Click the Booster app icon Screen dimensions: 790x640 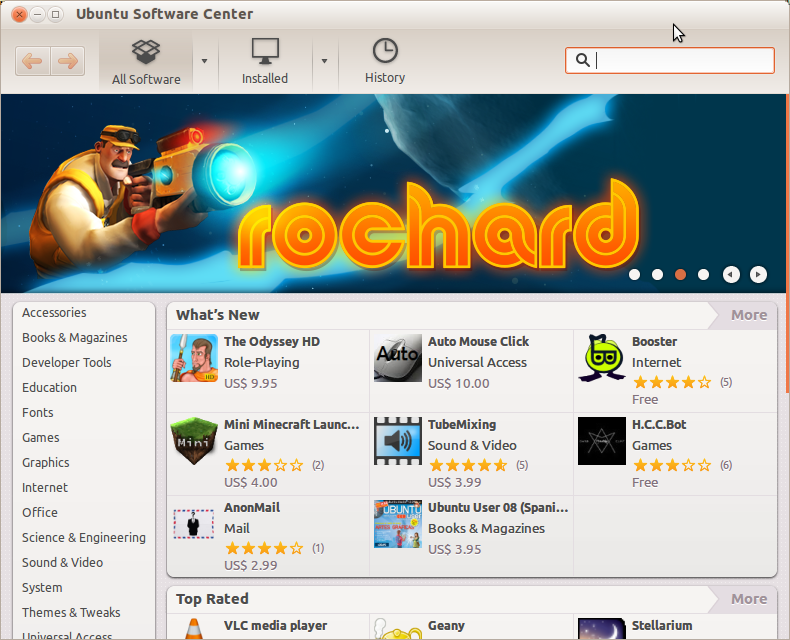602,358
